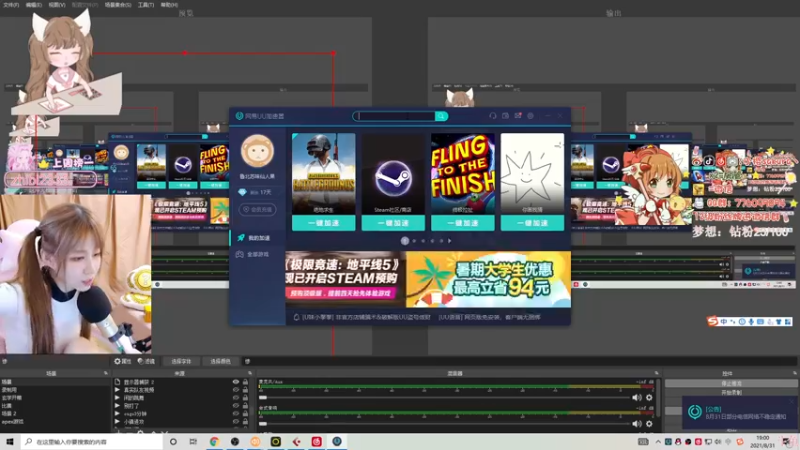Viewport: 800px width, 450px height.
Task: Open the second OBS menu bar item
Action: point(33,5)
